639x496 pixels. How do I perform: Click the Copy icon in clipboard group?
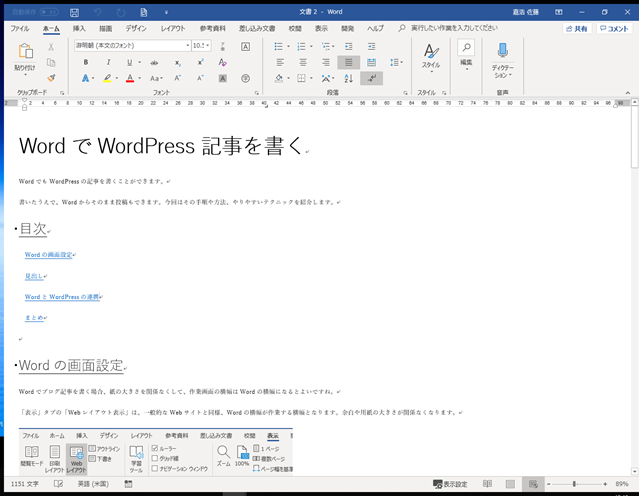51,62
